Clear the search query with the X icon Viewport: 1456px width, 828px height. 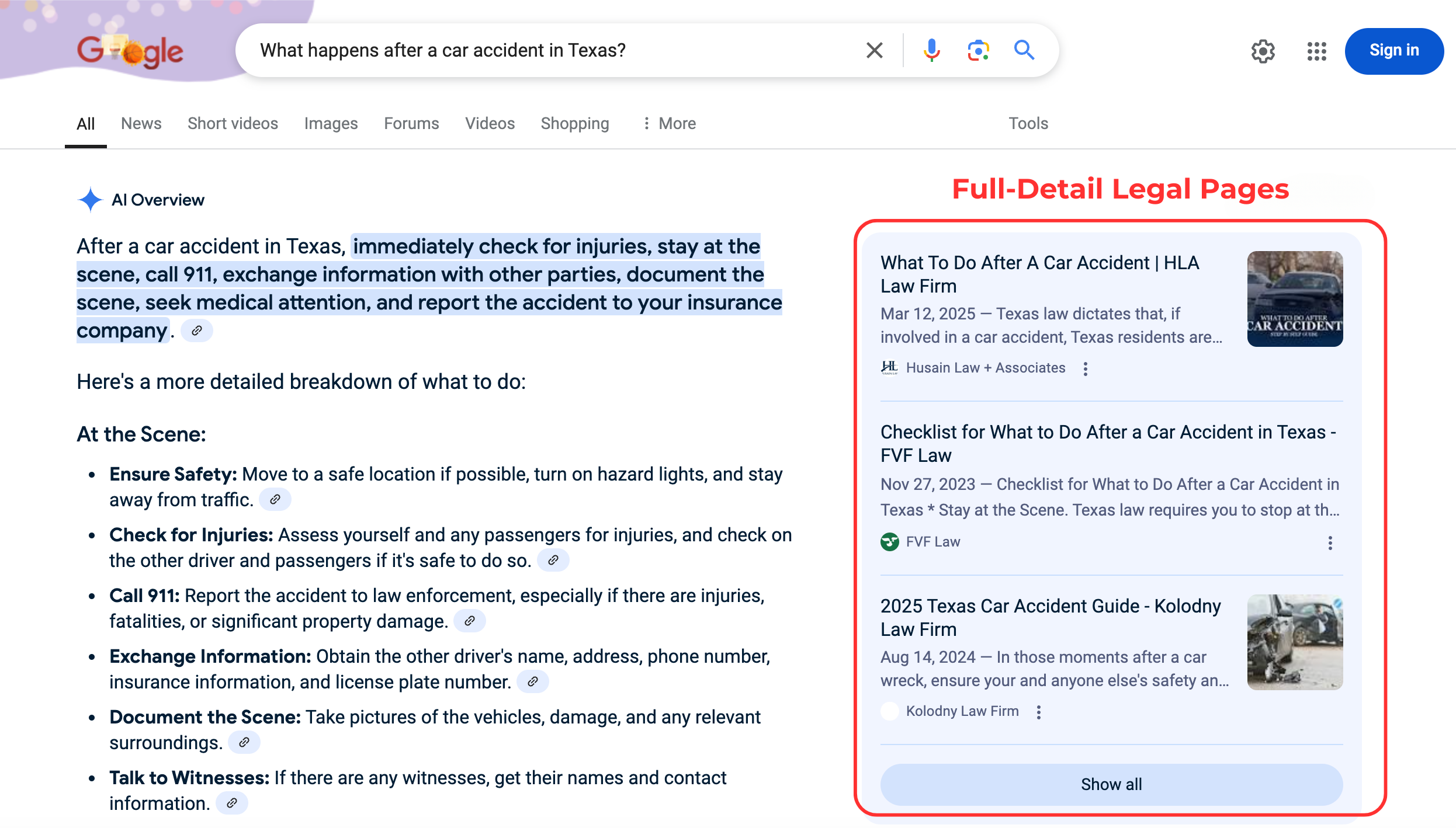click(x=874, y=50)
